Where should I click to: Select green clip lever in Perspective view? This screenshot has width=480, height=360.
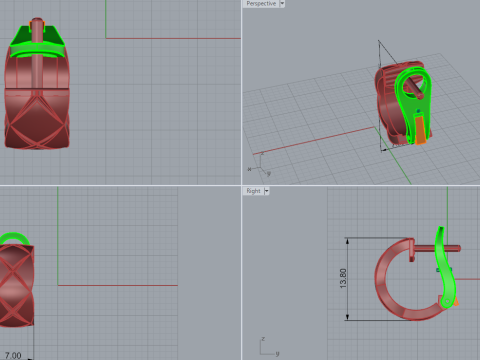(x=408, y=103)
